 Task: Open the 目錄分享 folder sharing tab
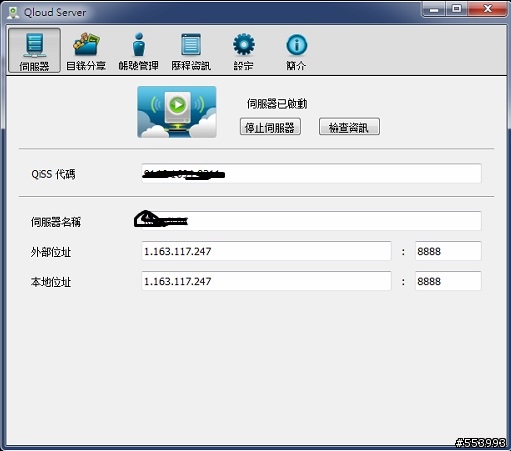point(86,50)
